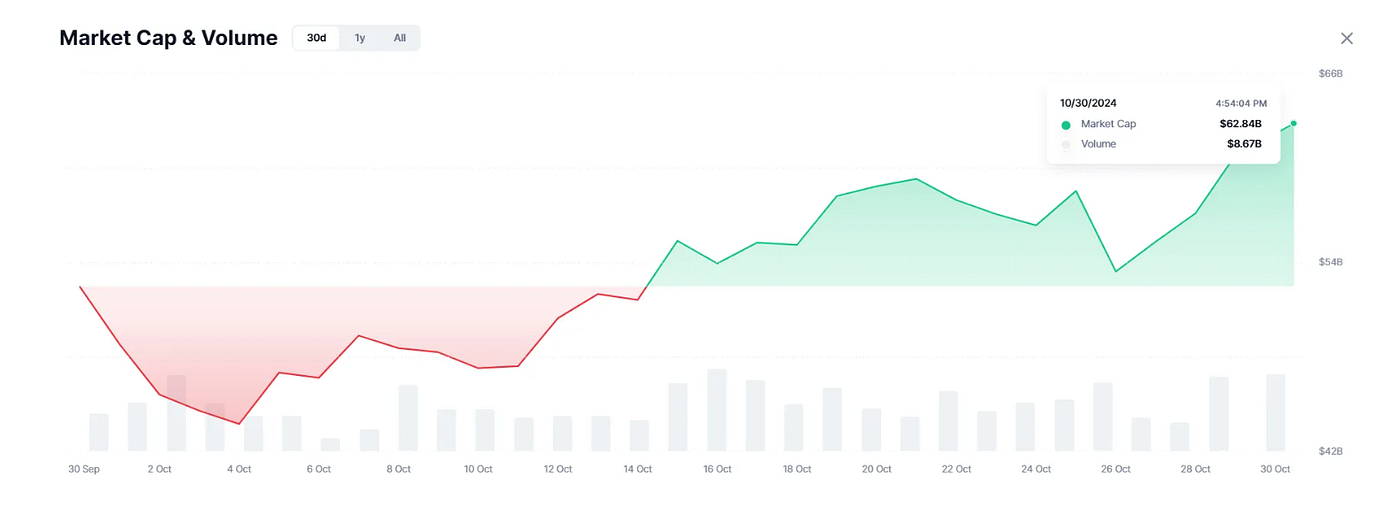Click the 10/30/2024 tooltip date

pyautogui.click(x=1088, y=103)
